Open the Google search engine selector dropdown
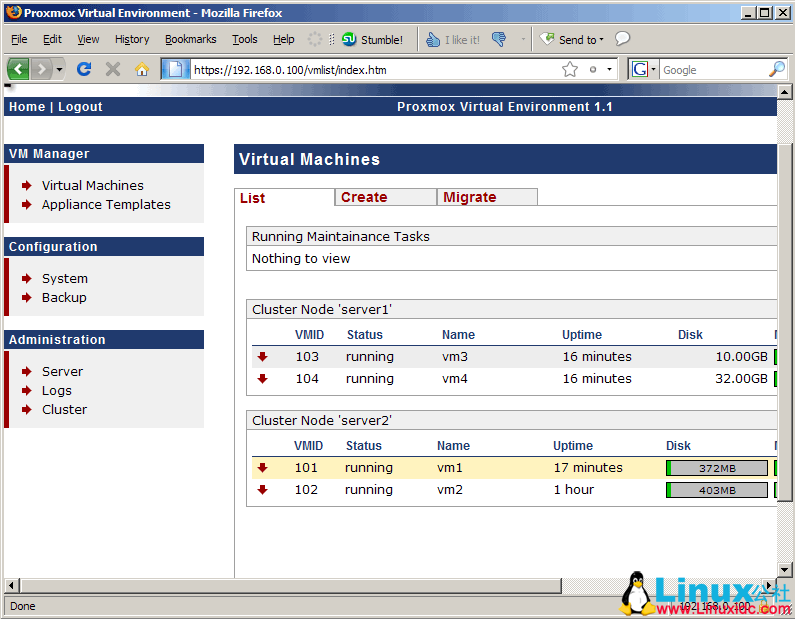The width and height of the screenshot is (795, 619). [x=644, y=69]
